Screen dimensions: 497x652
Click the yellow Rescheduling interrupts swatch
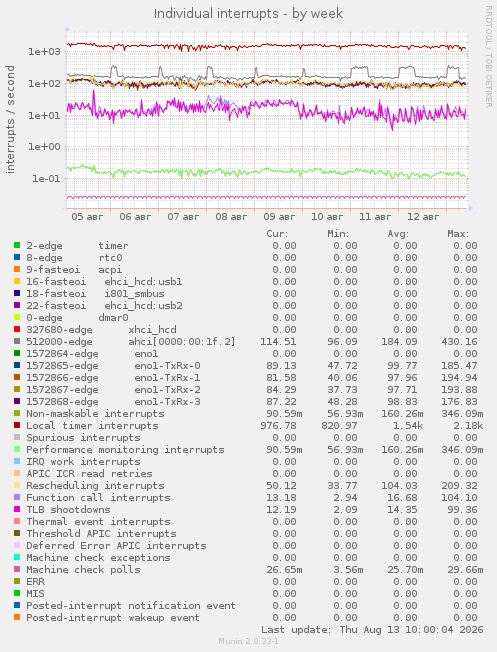point(17,485)
